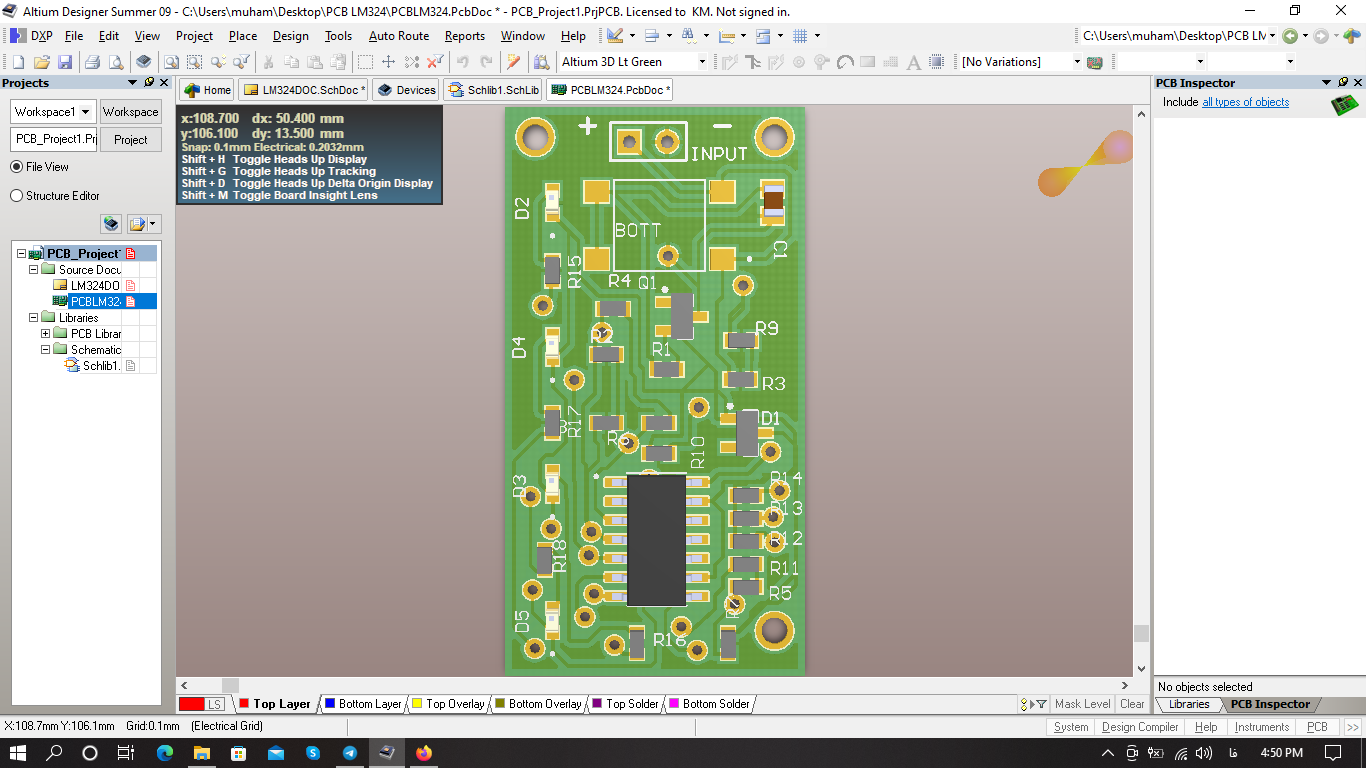Click the Move selection cross-arrows icon

pyautogui.click(x=389, y=62)
